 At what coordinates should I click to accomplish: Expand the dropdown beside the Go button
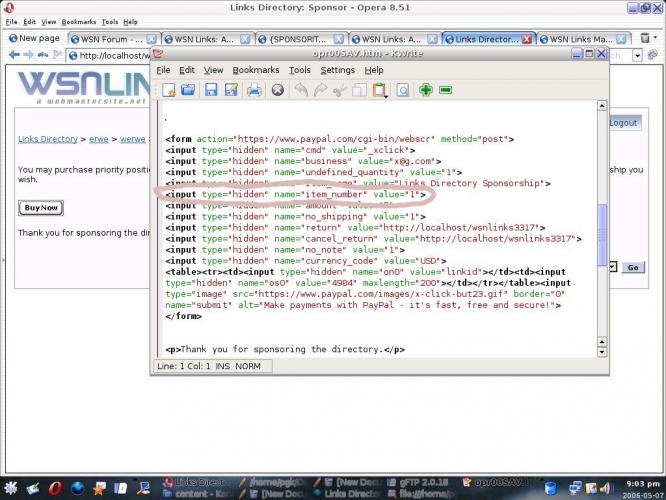(x=612, y=267)
